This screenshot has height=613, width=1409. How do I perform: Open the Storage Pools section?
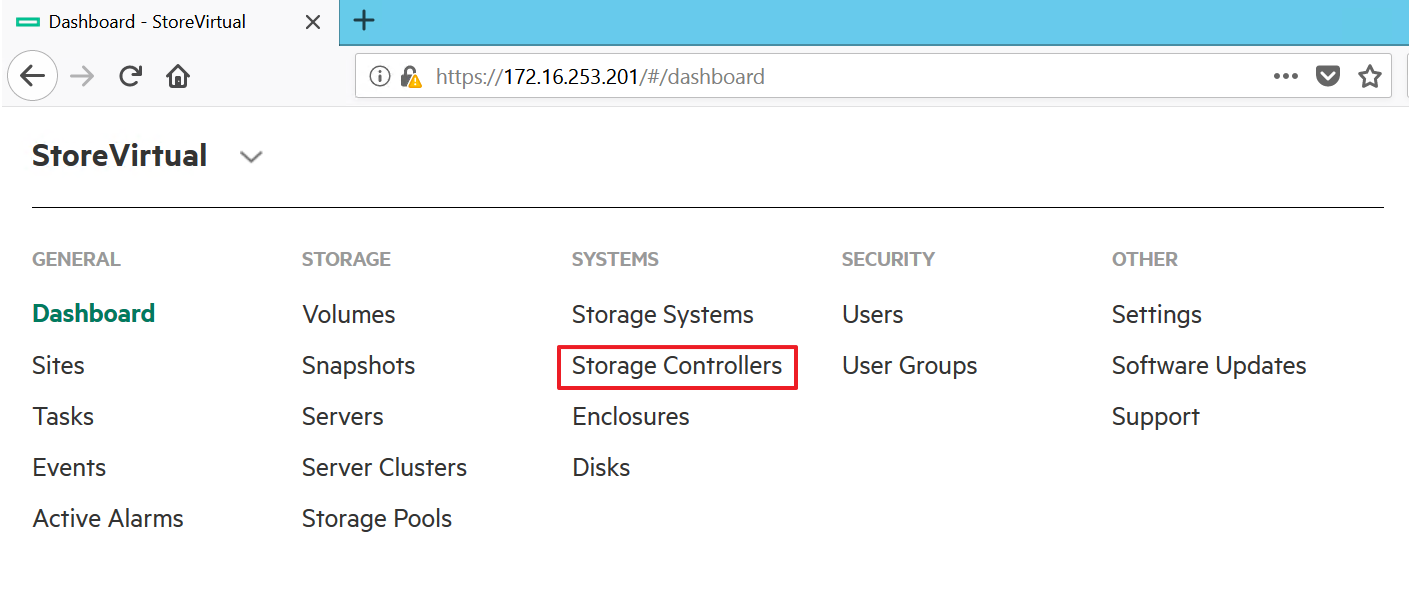point(377,519)
